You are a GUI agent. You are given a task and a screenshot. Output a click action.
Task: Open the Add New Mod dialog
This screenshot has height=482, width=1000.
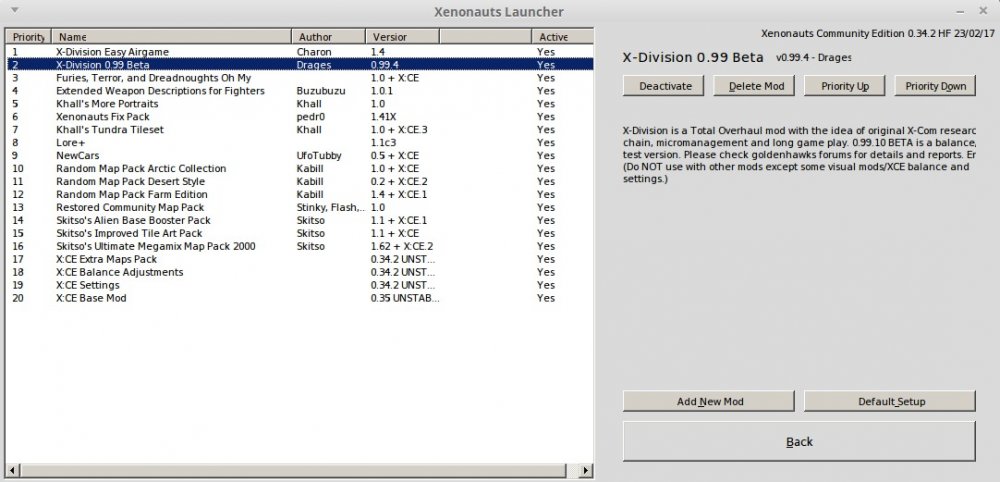point(709,402)
